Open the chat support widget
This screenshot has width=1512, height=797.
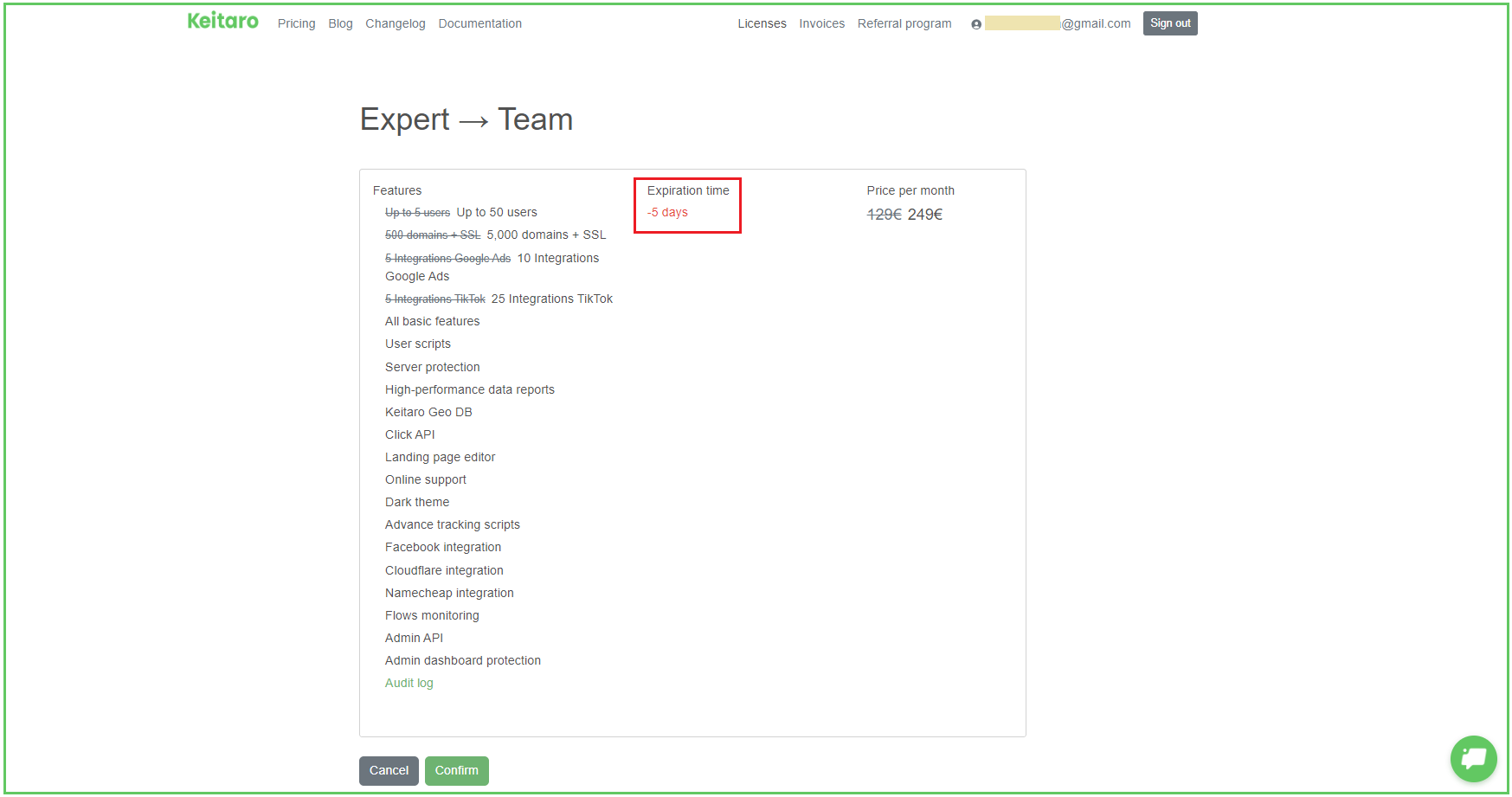click(1473, 758)
